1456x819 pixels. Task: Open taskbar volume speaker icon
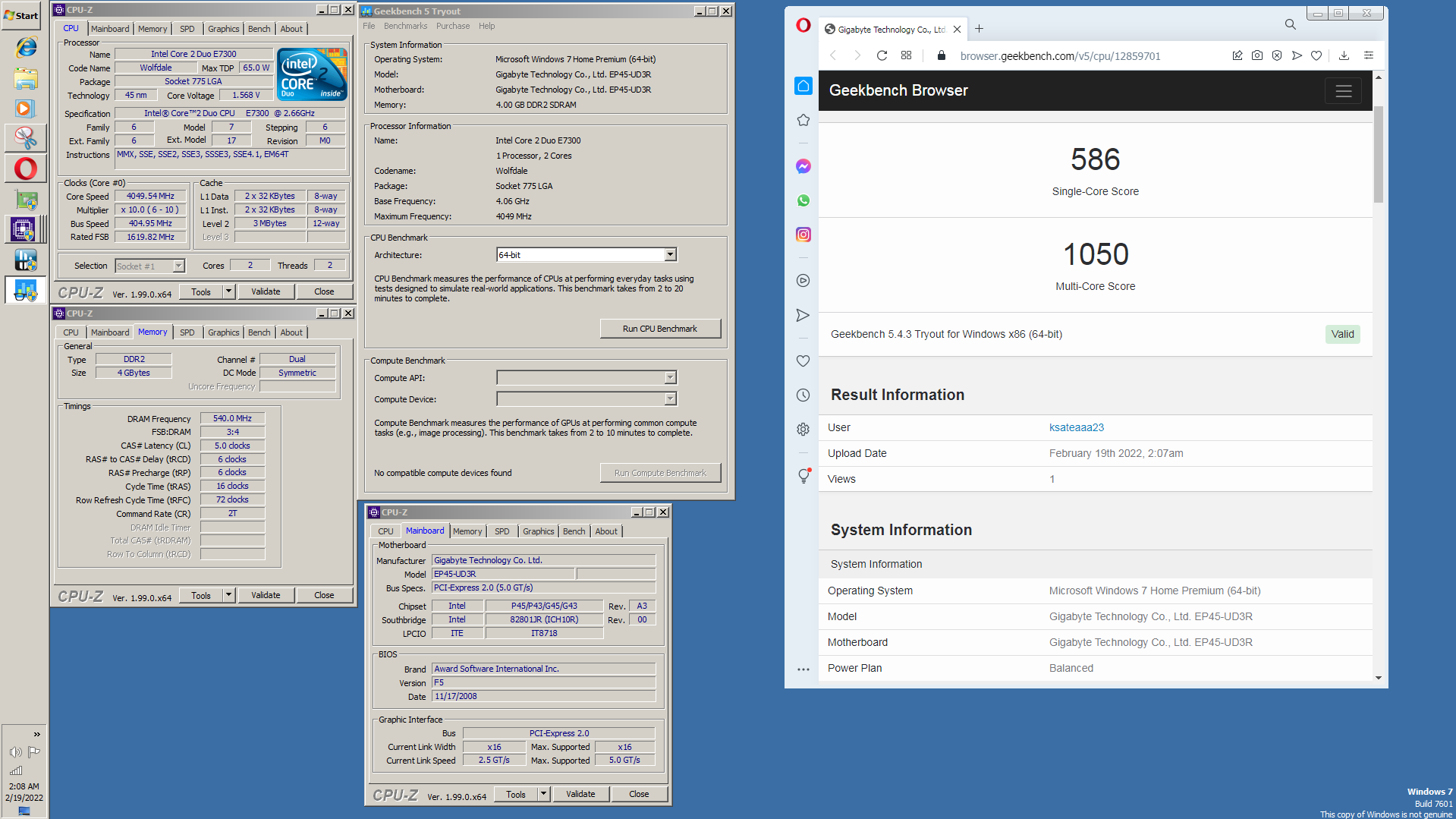click(x=15, y=752)
